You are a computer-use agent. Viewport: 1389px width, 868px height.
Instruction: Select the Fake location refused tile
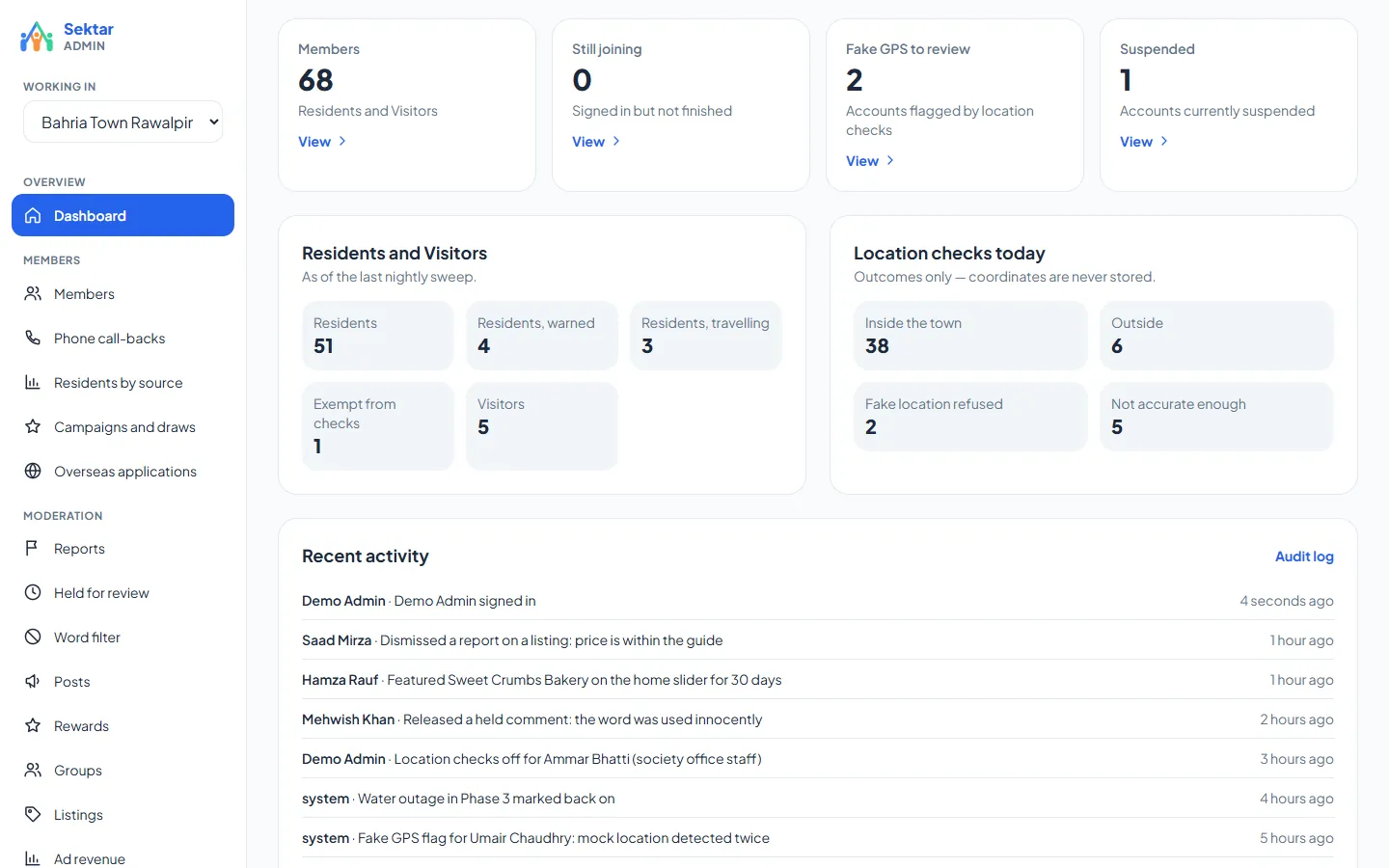point(970,417)
